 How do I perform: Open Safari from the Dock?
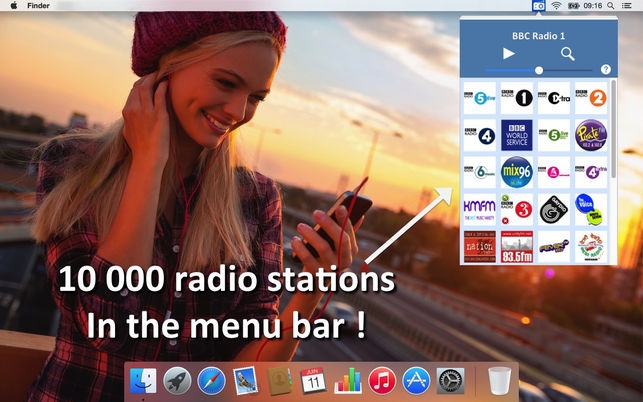(x=211, y=381)
